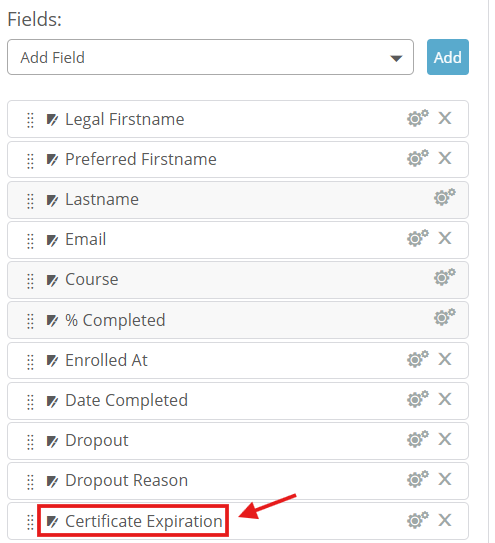Remove the Enrolled At field
This screenshot has width=495, height=543.
click(445, 359)
